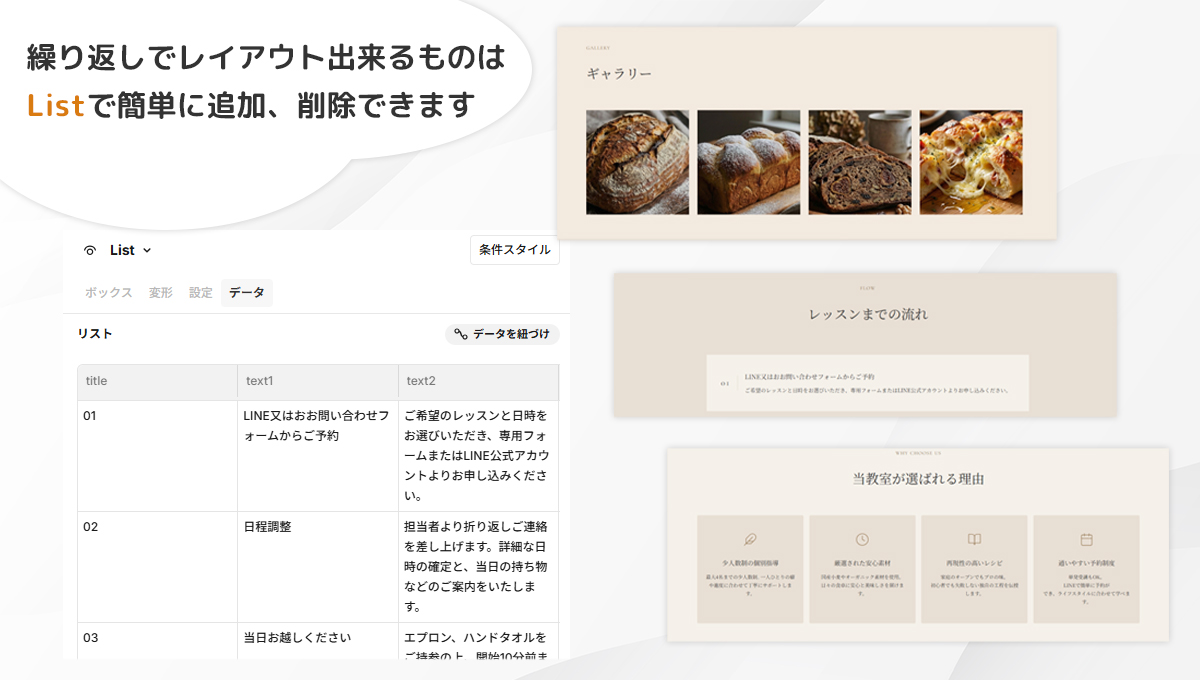
Task: Click the open book icon on 再現性の高いレシピ card
Action: coord(975,539)
